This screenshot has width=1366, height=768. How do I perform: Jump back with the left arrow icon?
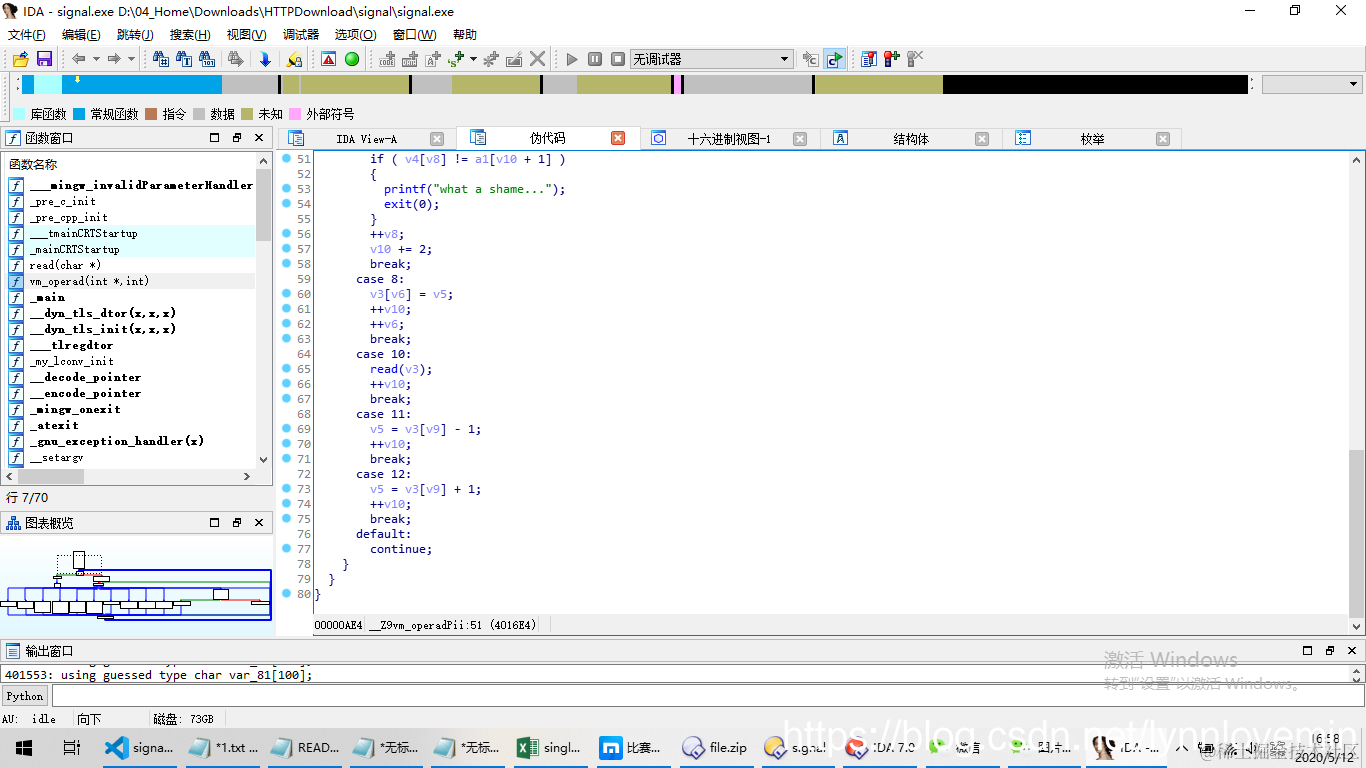78,59
